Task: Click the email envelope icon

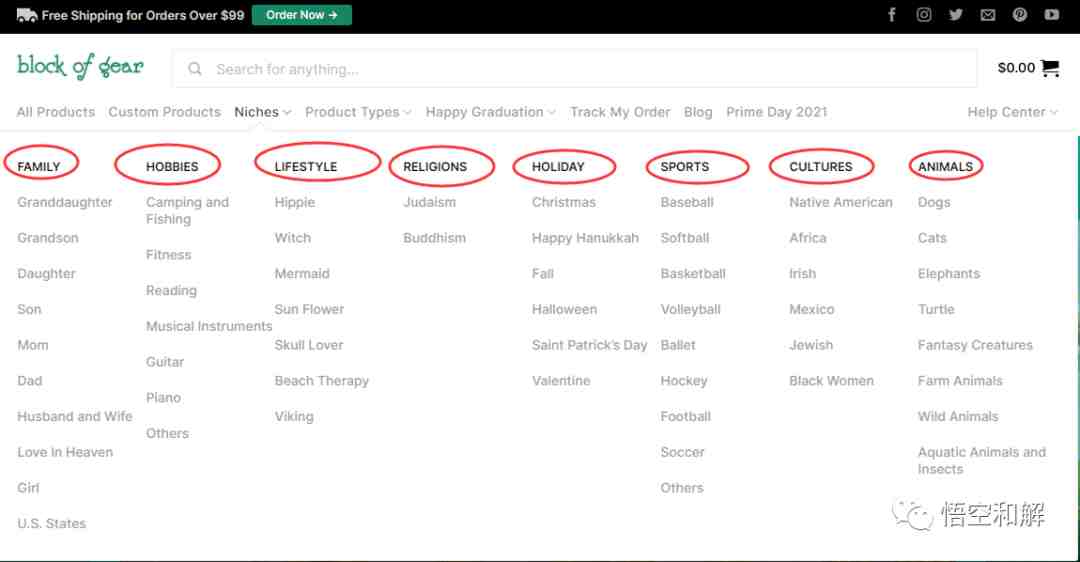Action: [x=988, y=15]
